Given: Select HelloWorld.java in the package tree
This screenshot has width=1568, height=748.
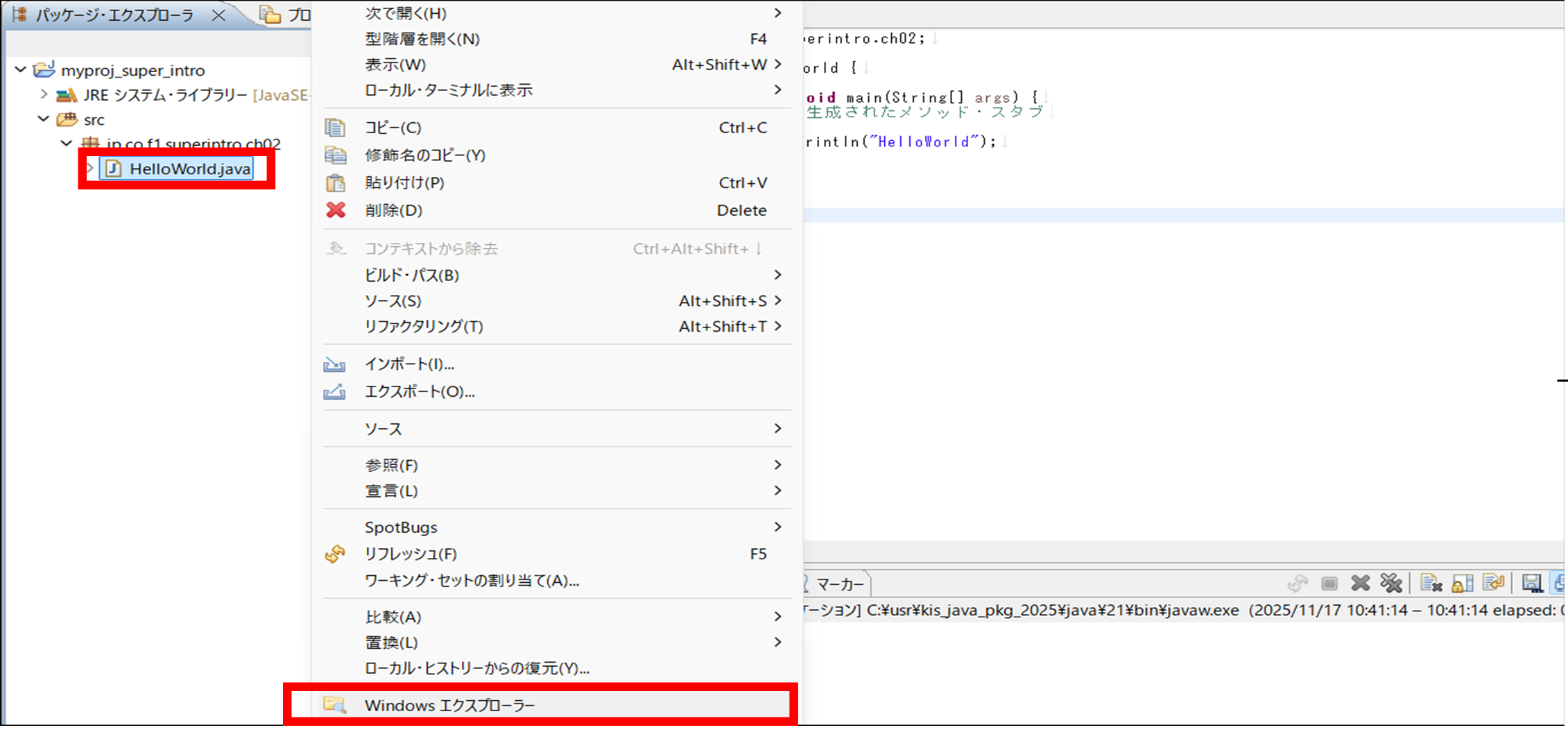Looking at the screenshot, I should pos(189,169).
